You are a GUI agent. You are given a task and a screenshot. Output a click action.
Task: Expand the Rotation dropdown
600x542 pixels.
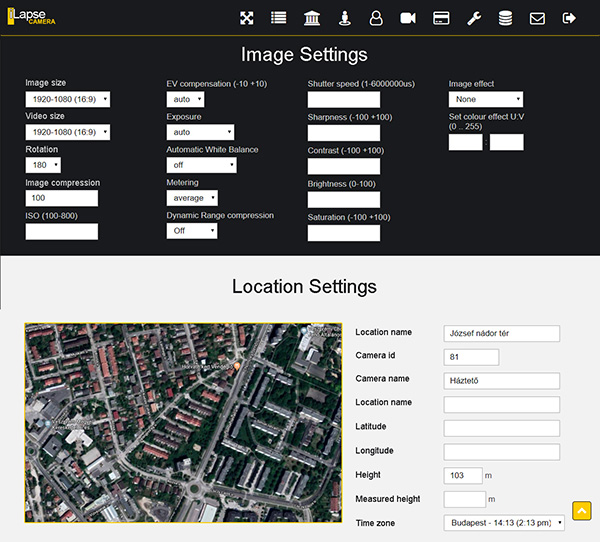coord(43,165)
